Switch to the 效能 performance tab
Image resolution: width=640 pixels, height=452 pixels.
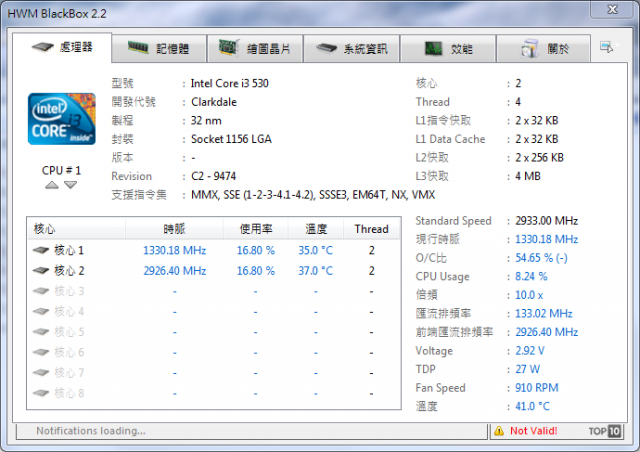point(448,49)
